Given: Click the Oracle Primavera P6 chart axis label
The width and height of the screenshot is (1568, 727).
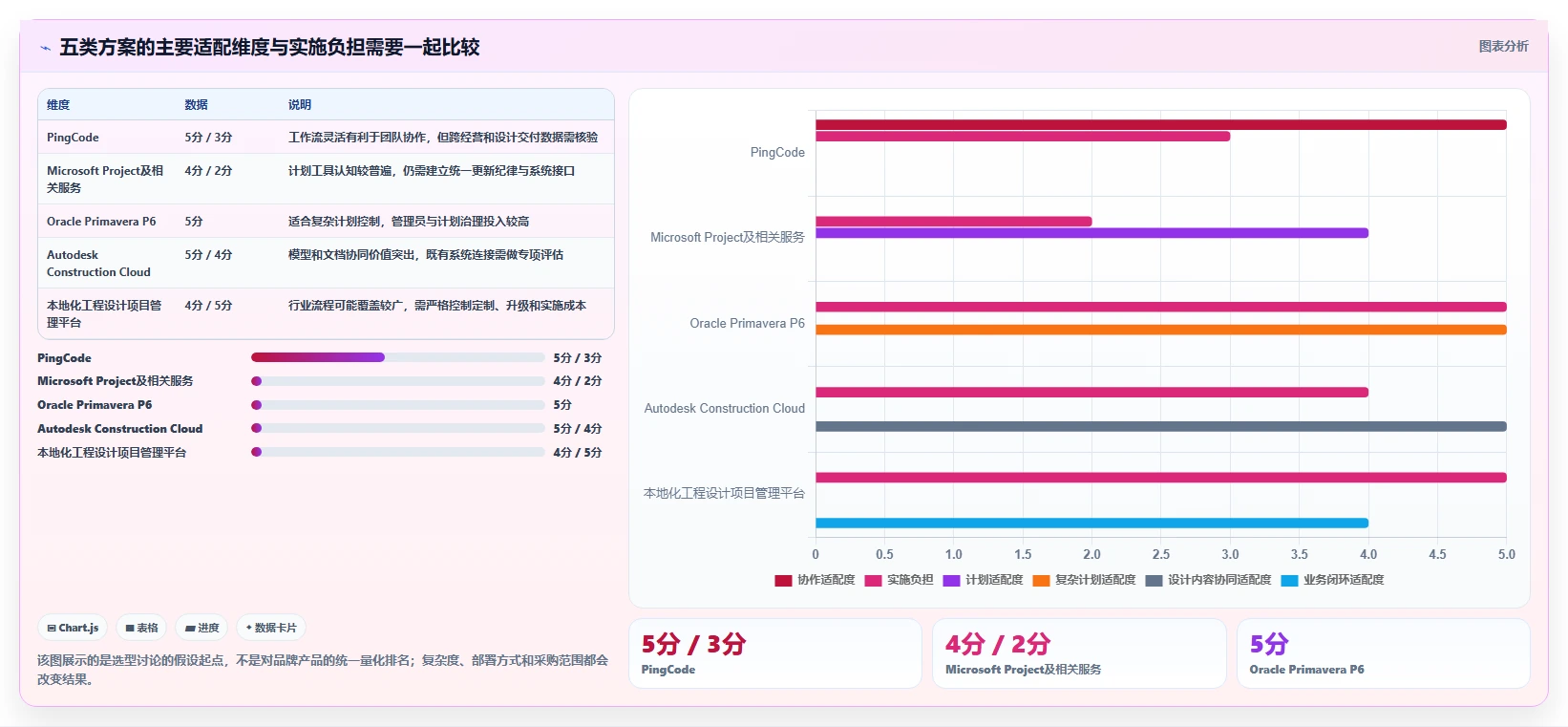Looking at the screenshot, I should (x=747, y=324).
